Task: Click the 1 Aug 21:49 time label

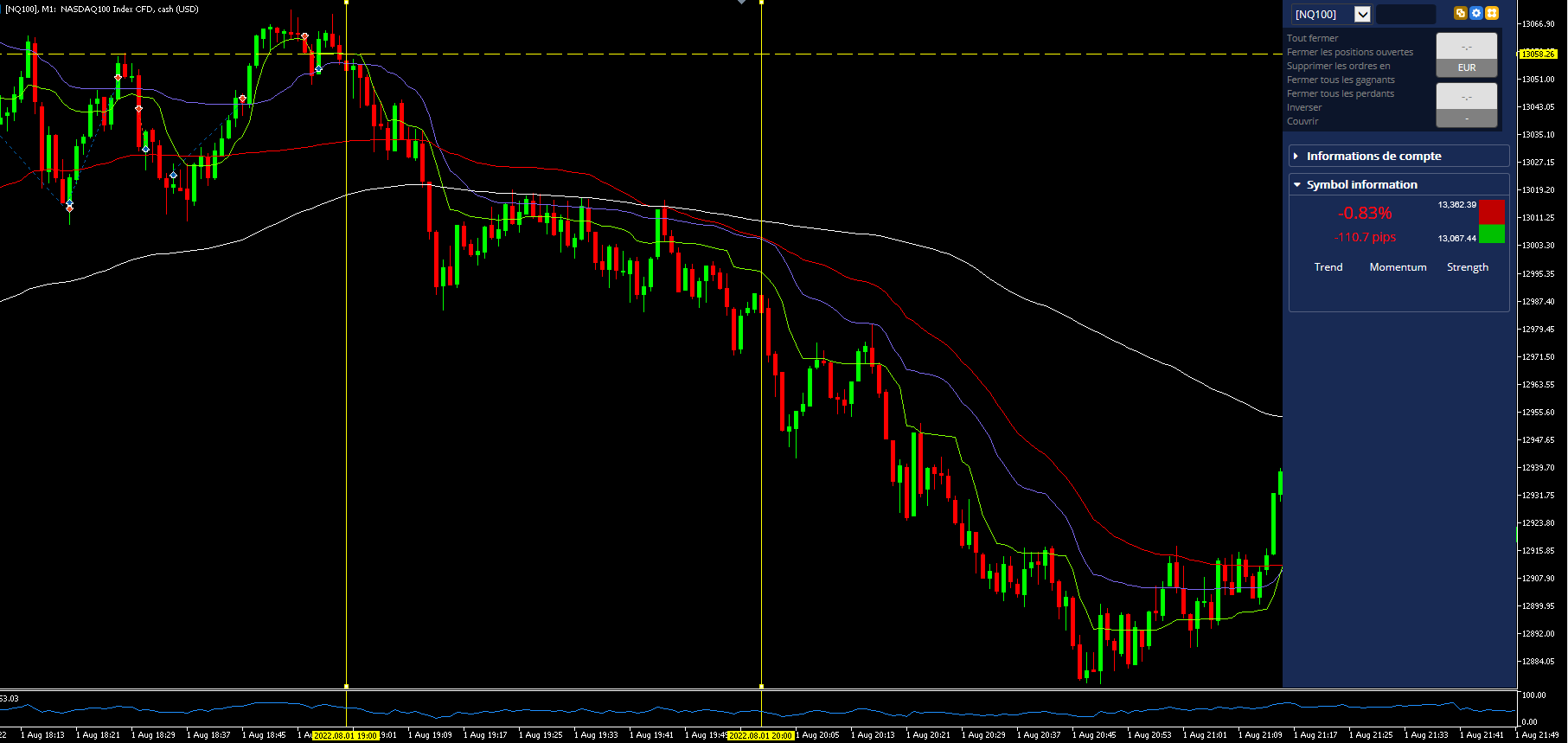Action: pyautogui.click(x=1537, y=735)
